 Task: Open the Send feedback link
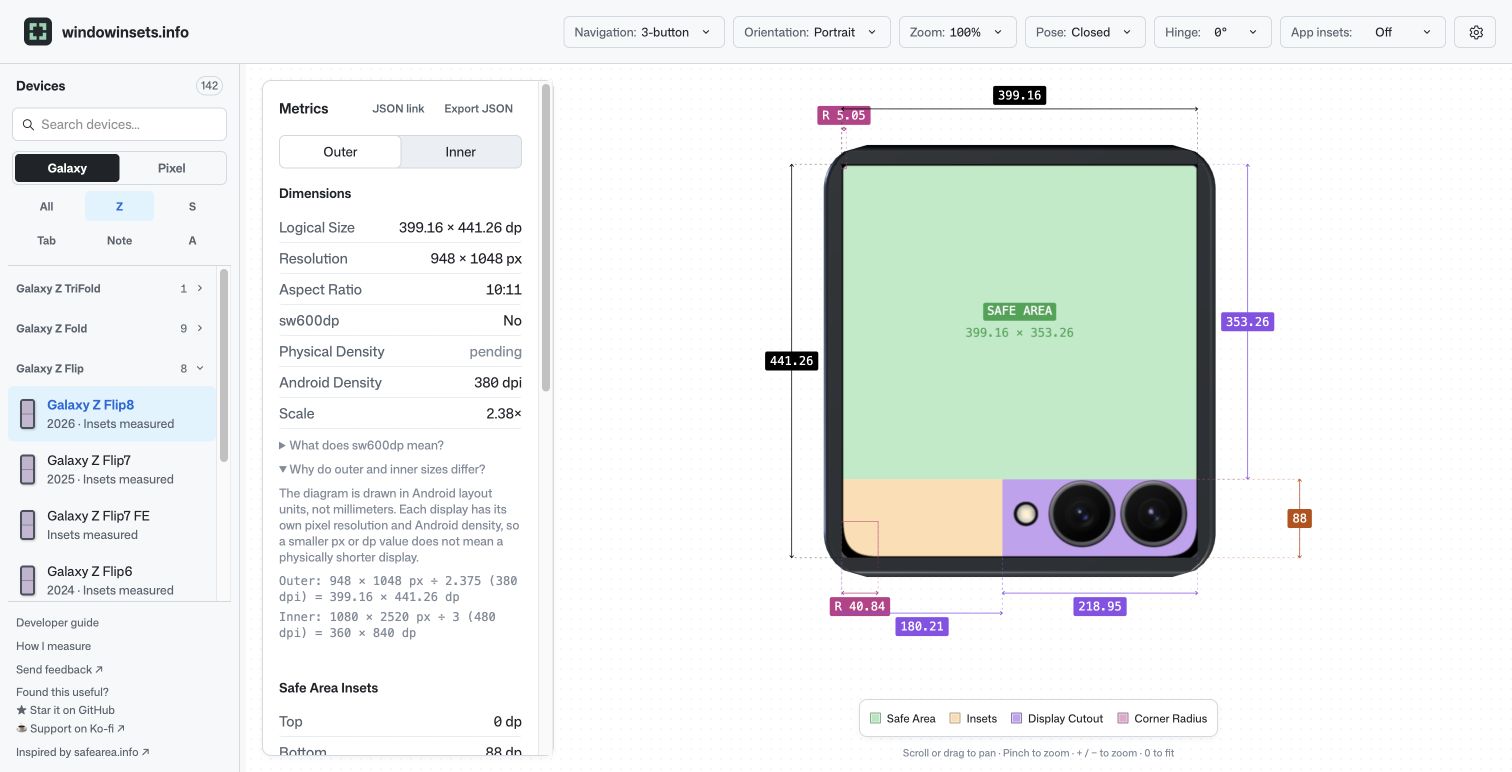(59, 669)
